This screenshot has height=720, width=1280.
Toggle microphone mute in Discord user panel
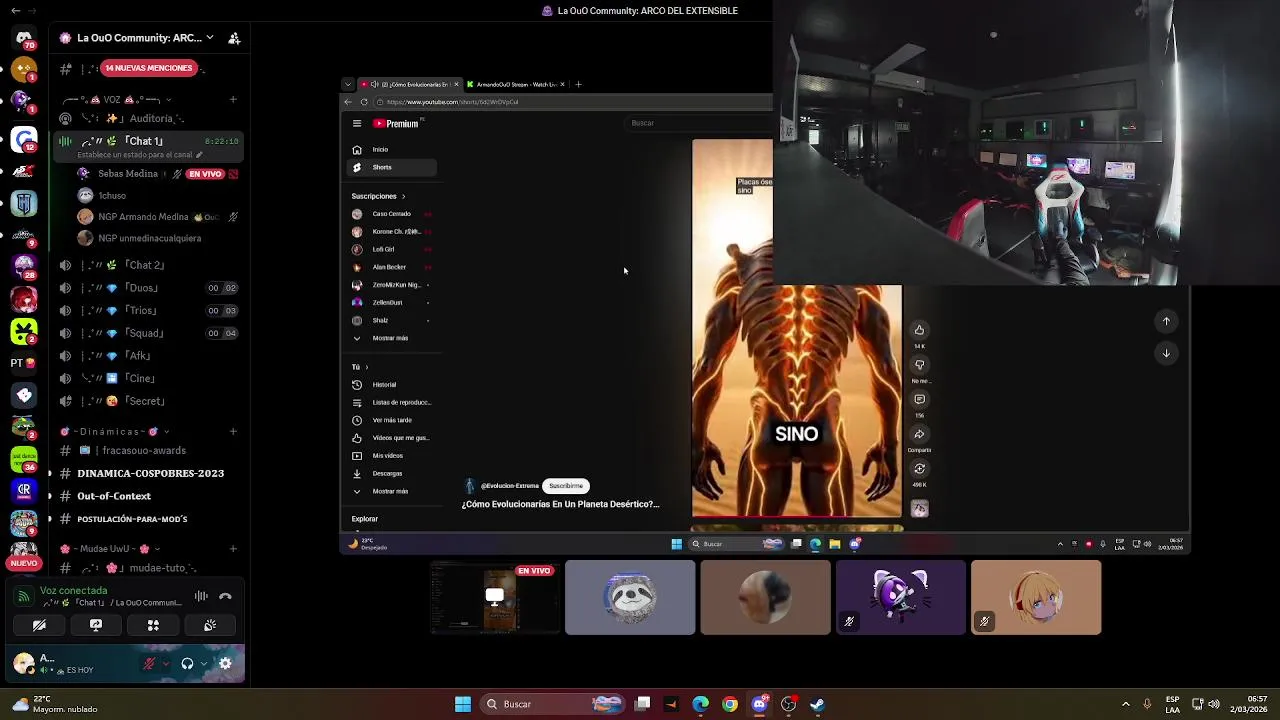point(149,663)
